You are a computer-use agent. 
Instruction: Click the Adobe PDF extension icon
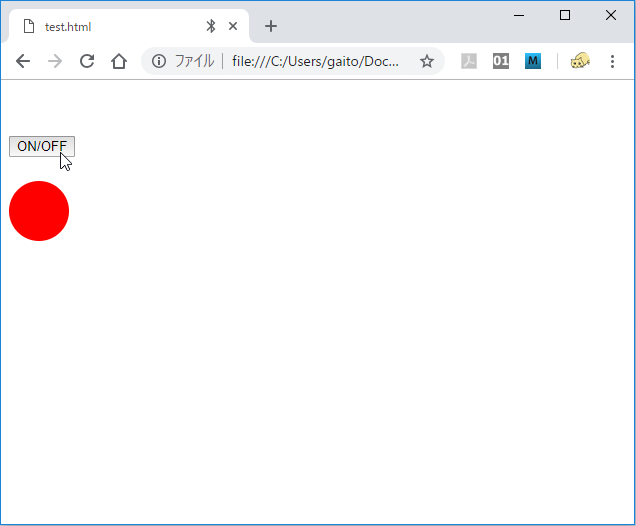pyautogui.click(x=469, y=61)
